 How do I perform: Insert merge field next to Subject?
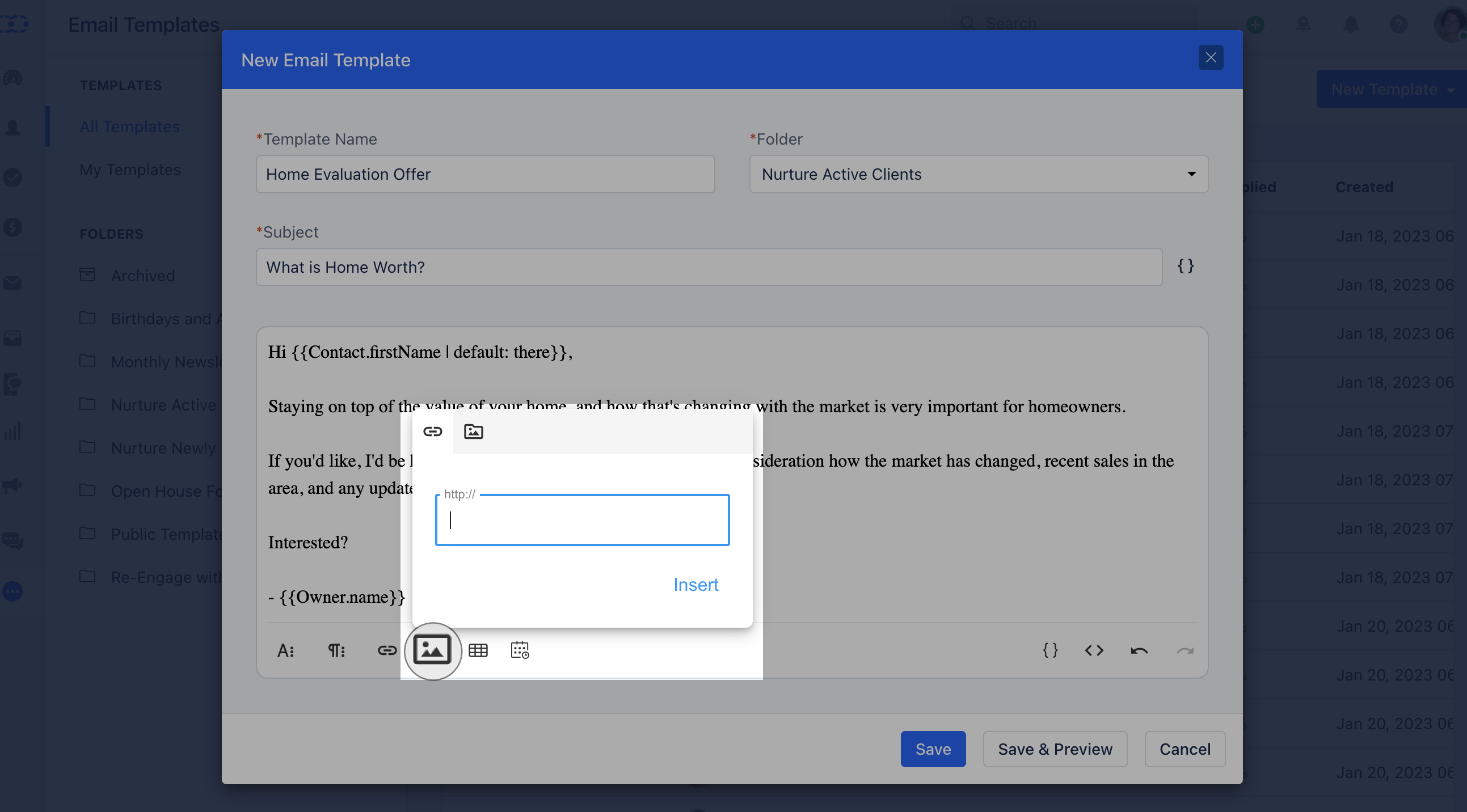[1186, 266]
